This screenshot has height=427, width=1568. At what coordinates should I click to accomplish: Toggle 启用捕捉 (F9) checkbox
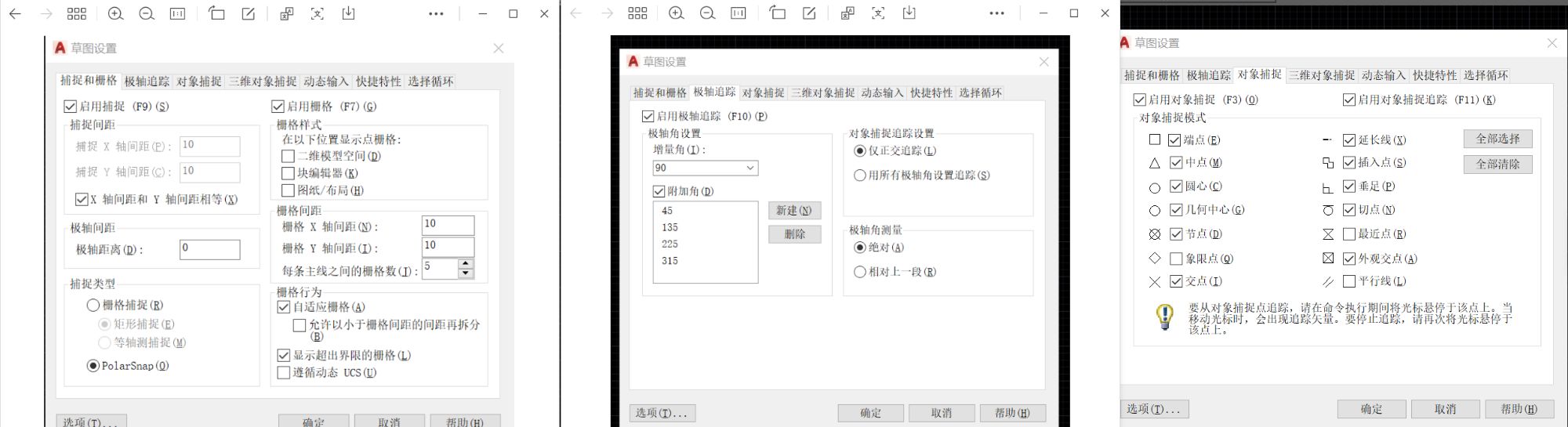(x=71, y=107)
